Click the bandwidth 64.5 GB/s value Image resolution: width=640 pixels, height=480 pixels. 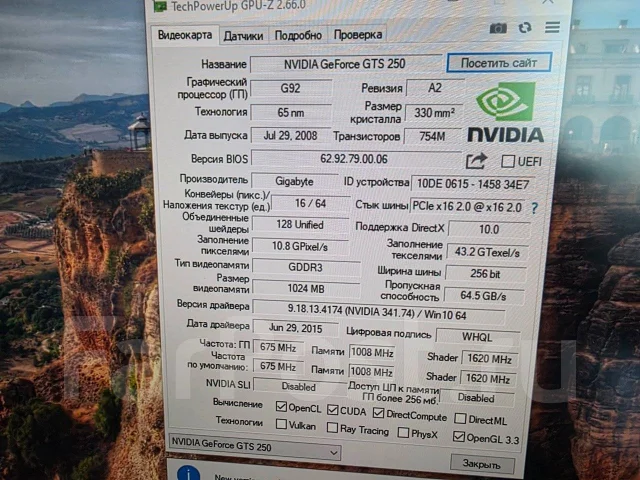[484, 296]
